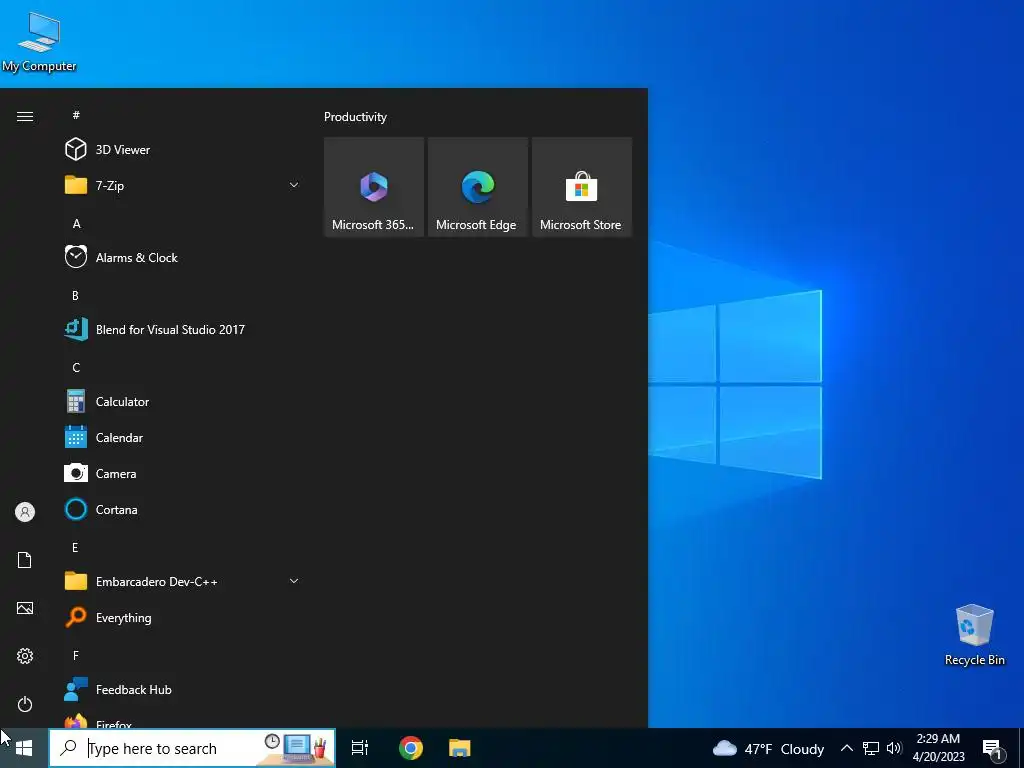
Task: Click the F letter group header
Action: coord(76,655)
